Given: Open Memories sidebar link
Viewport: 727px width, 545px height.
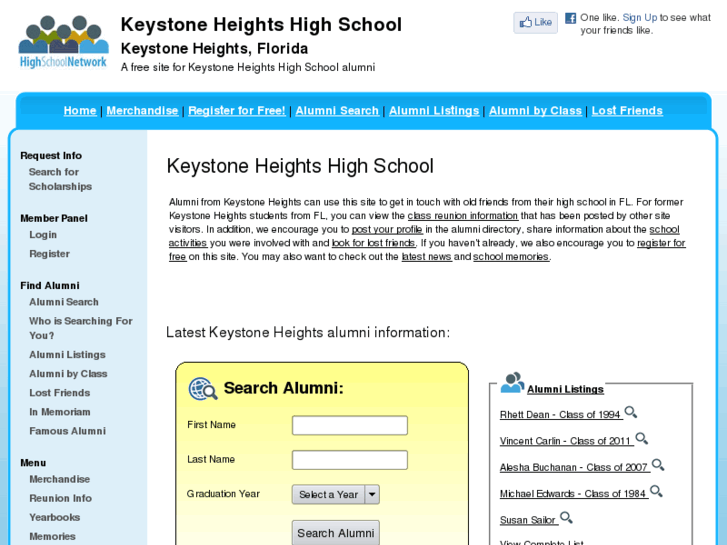Looking at the screenshot, I should pyautogui.click(x=52, y=536).
